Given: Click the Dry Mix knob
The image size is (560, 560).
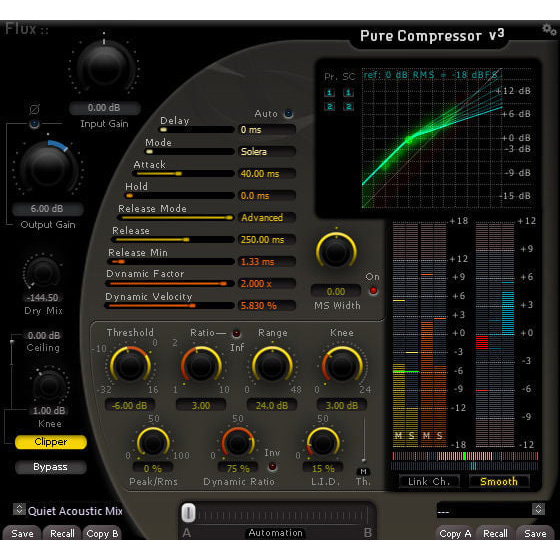Looking at the screenshot, I should [x=43, y=273].
